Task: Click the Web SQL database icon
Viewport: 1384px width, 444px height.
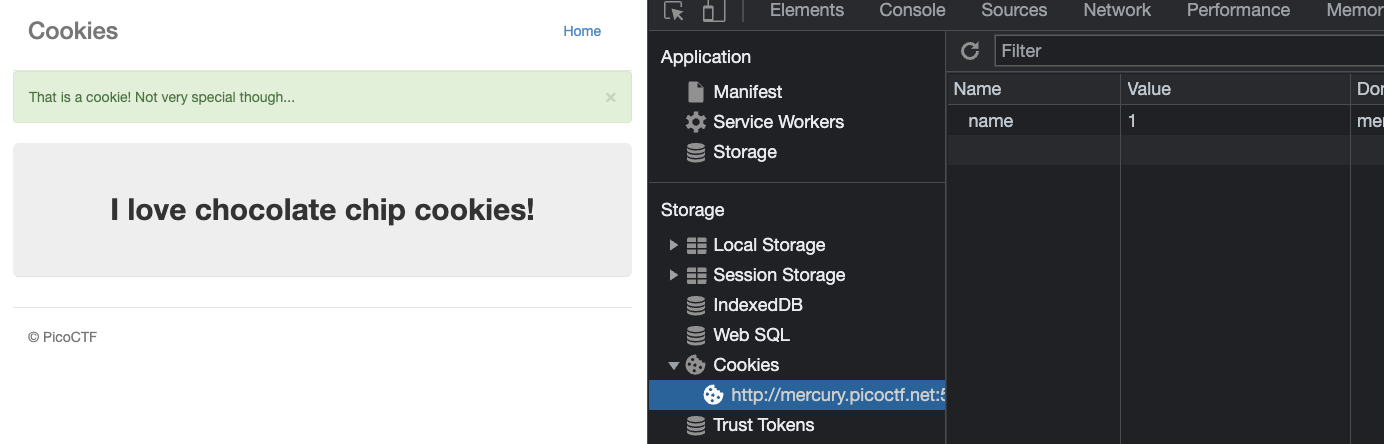Action: (x=696, y=335)
